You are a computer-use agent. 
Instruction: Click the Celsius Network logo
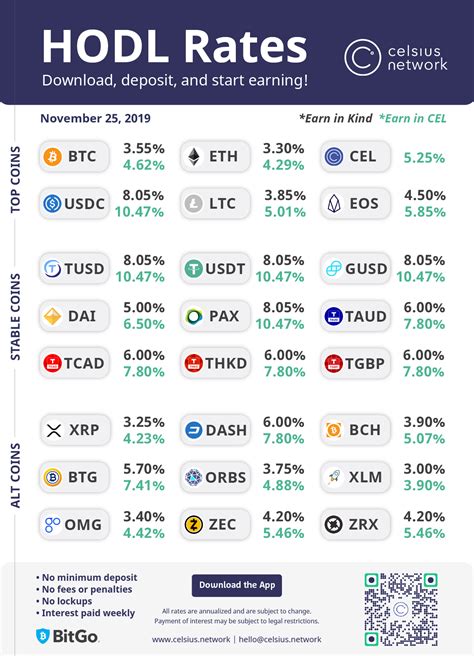(395, 58)
